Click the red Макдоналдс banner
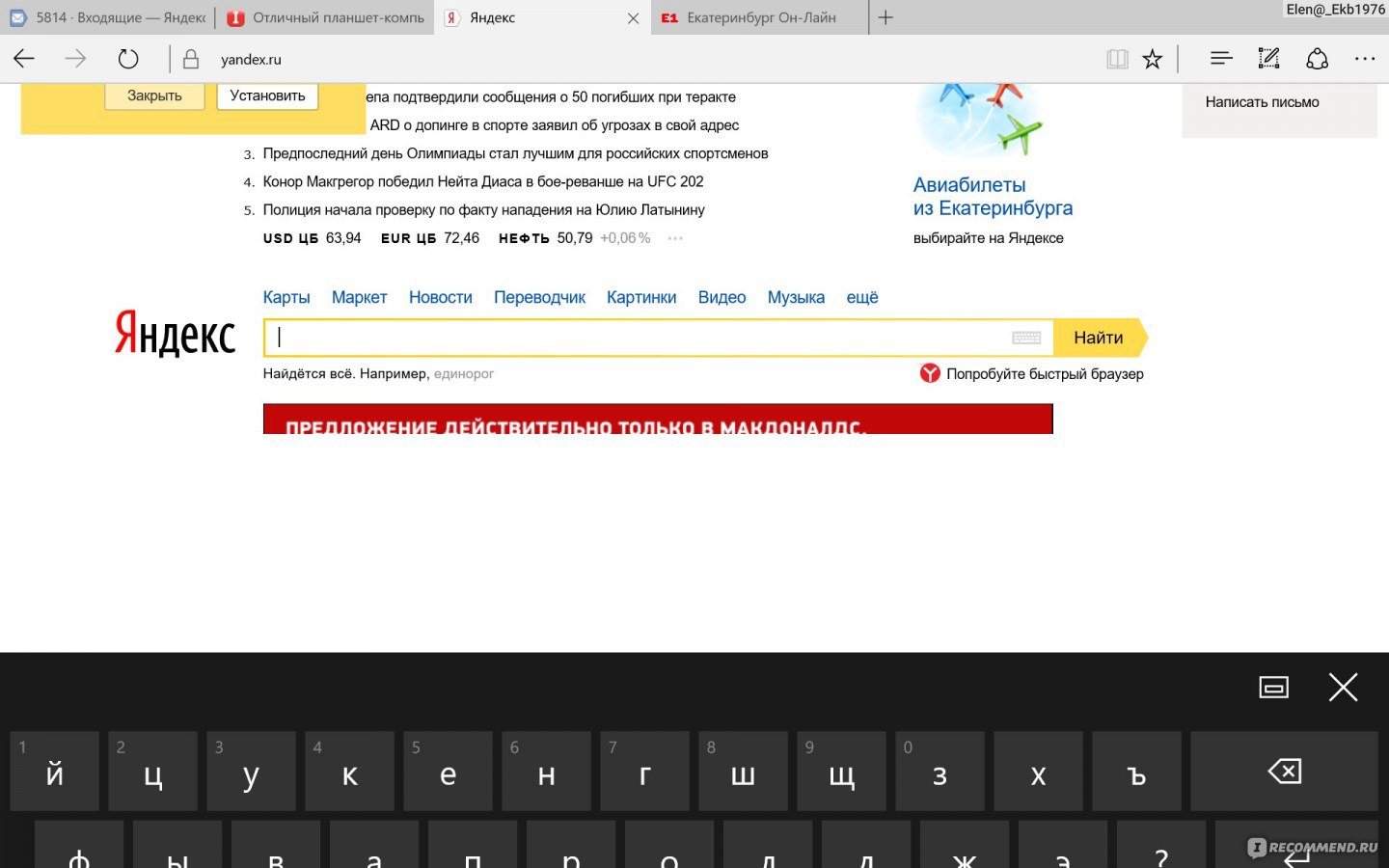 pos(658,419)
